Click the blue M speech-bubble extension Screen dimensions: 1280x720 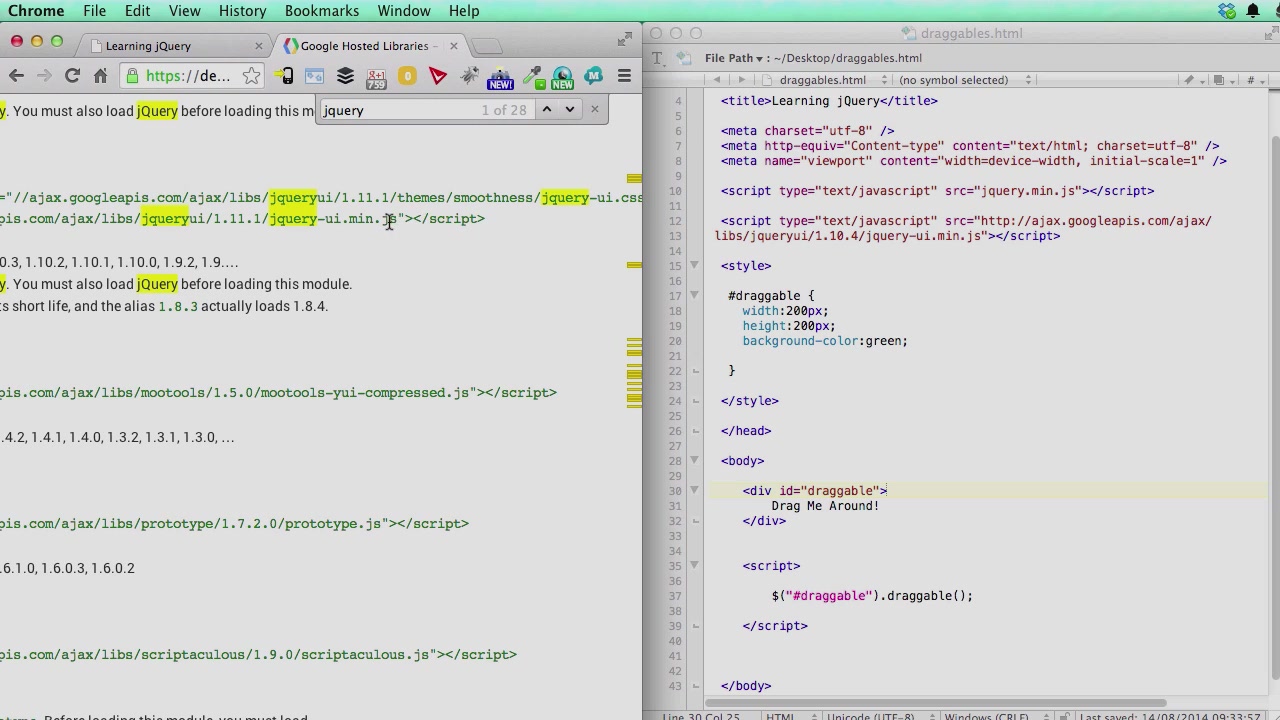tap(594, 76)
